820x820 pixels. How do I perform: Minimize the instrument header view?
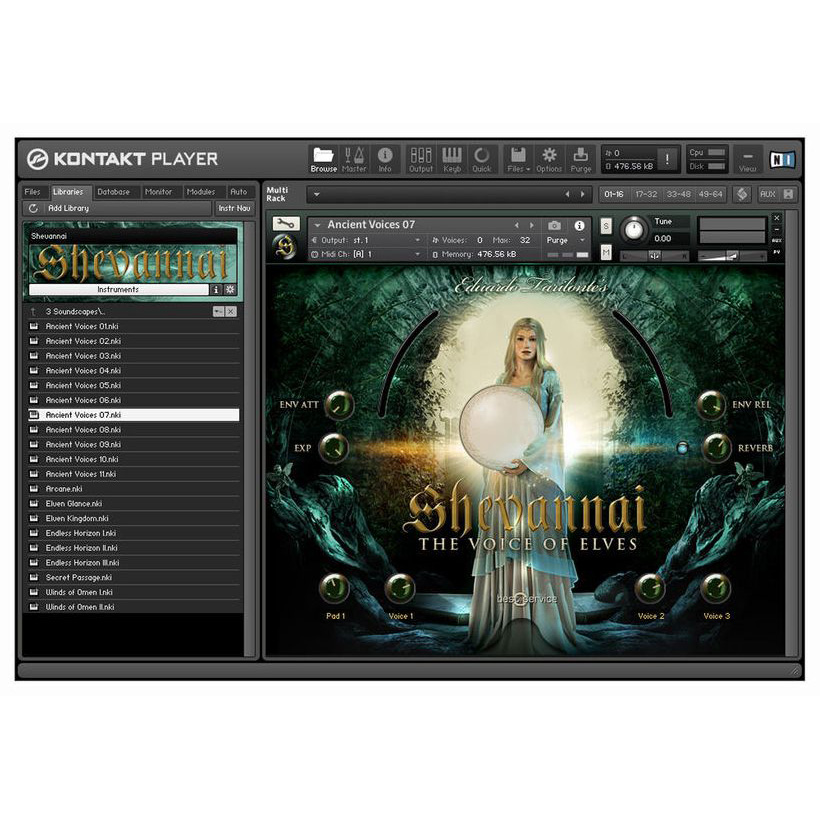(777, 229)
